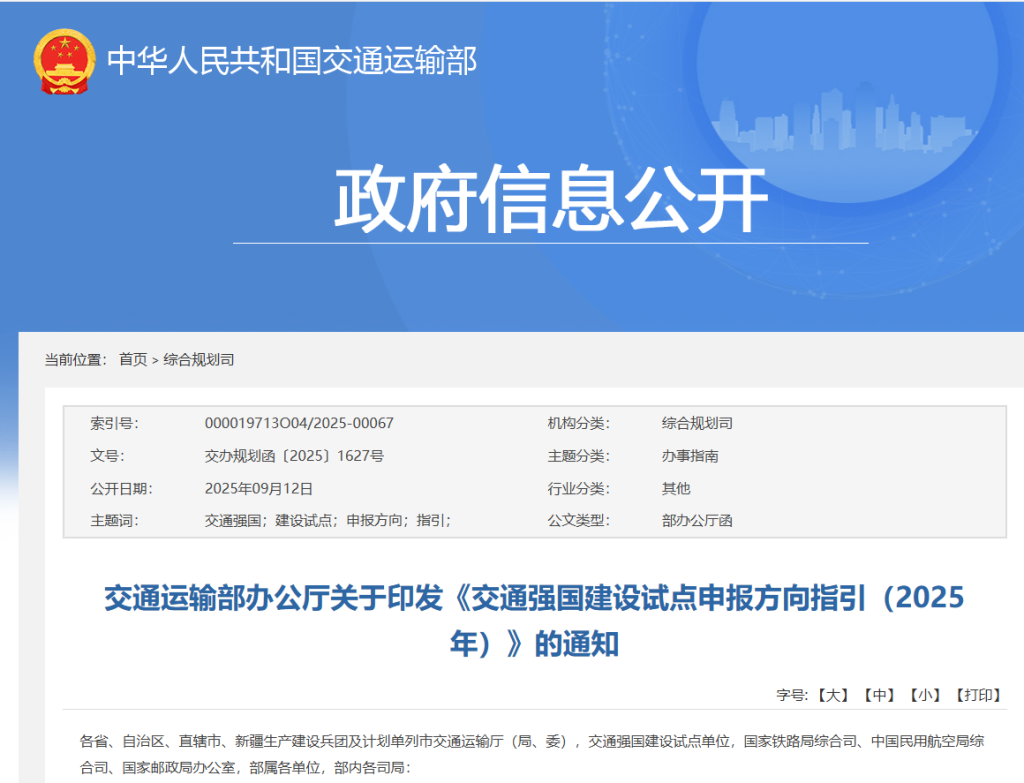
Task: Click 办事指南 topic classification value
Action: [690, 456]
